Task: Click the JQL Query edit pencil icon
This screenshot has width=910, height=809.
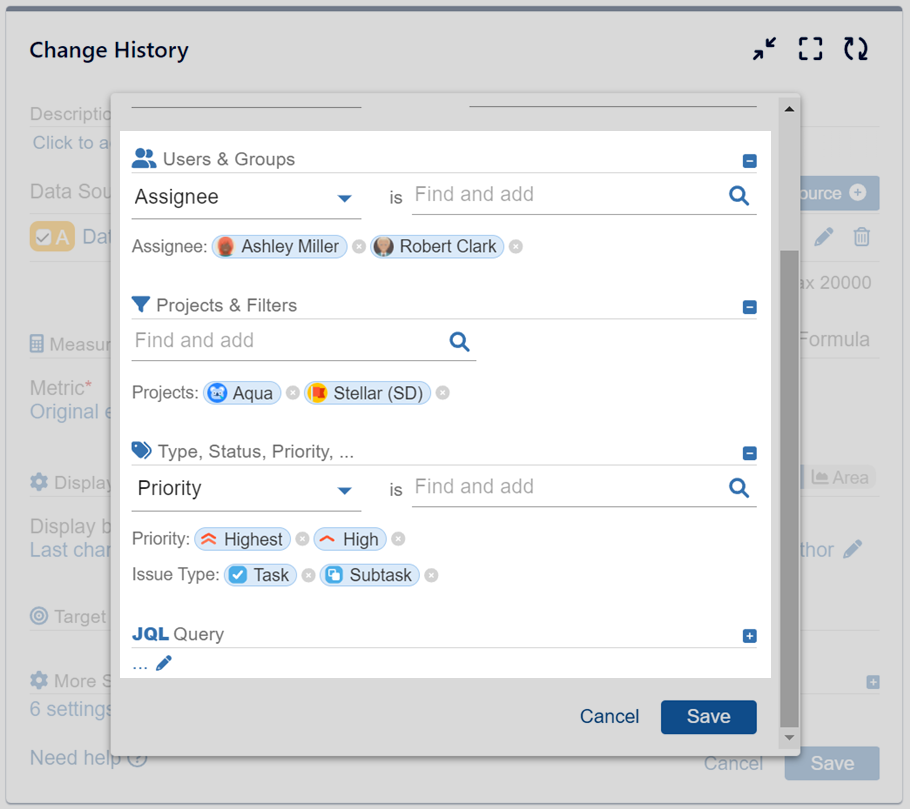Action: 164,663
